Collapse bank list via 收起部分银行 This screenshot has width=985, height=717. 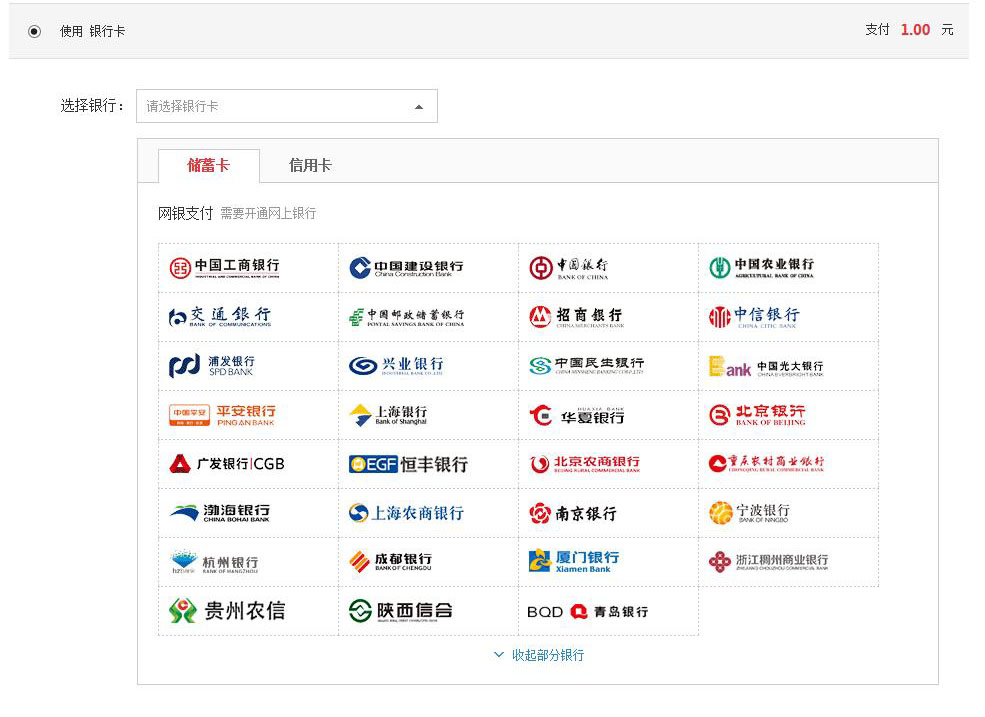pos(539,656)
